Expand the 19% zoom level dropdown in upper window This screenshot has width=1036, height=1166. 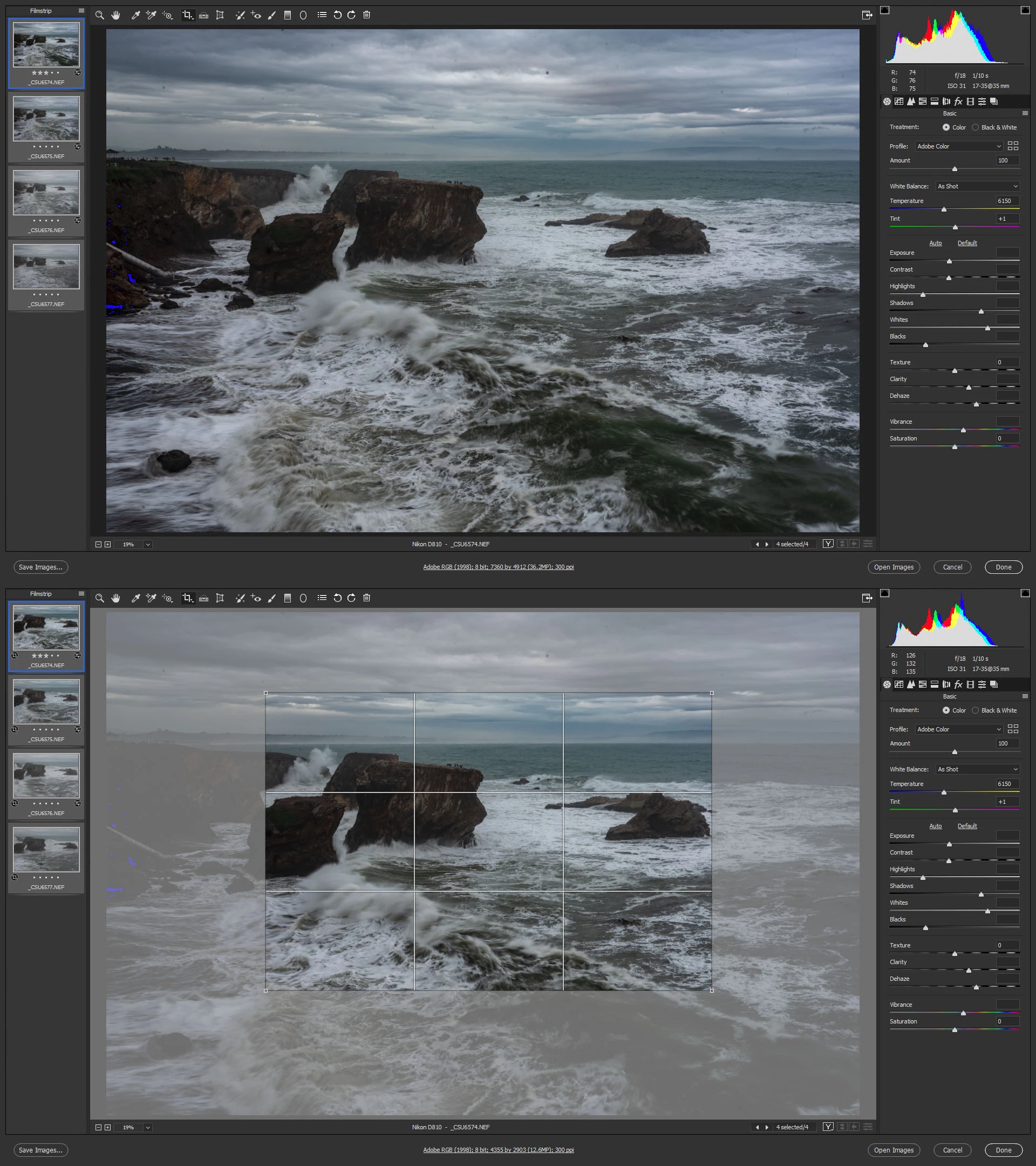[x=148, y=544]
